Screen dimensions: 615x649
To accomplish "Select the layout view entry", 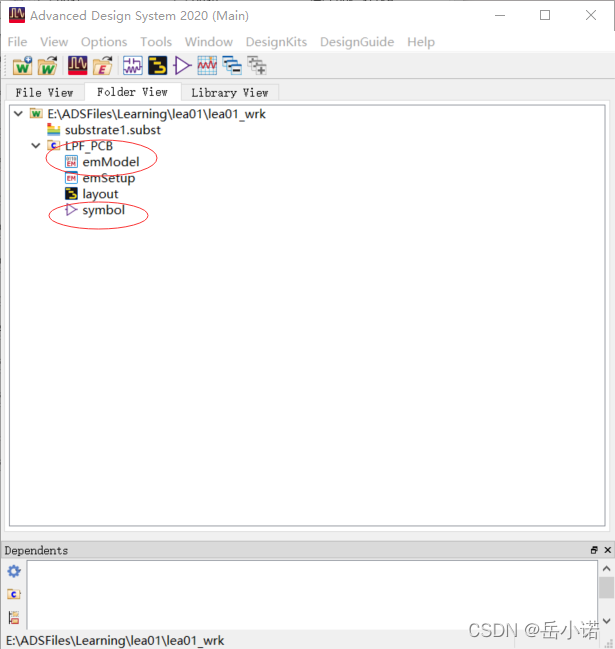I will click(x=100, y=194).
